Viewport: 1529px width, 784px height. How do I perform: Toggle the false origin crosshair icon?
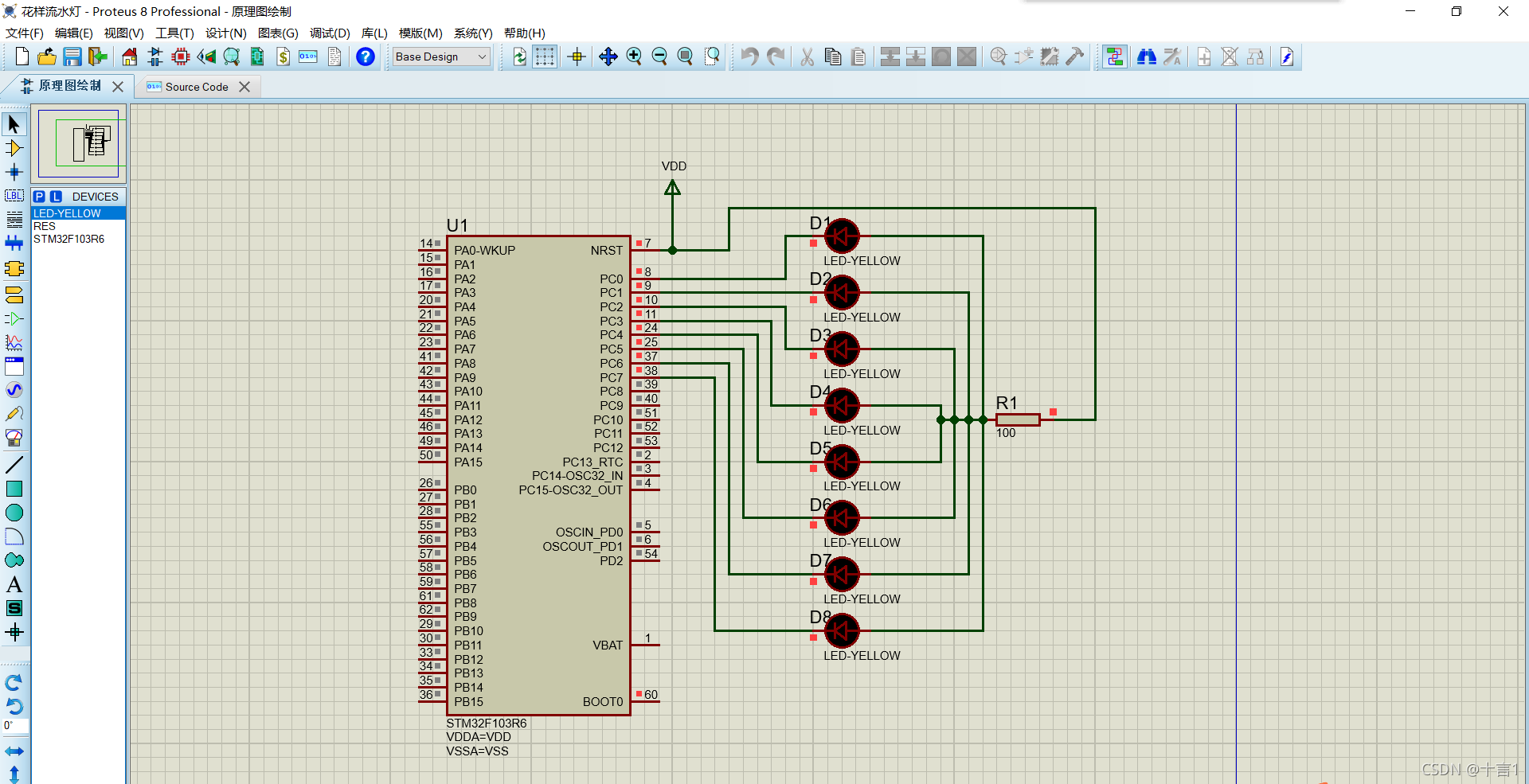(x=577, y=57)
